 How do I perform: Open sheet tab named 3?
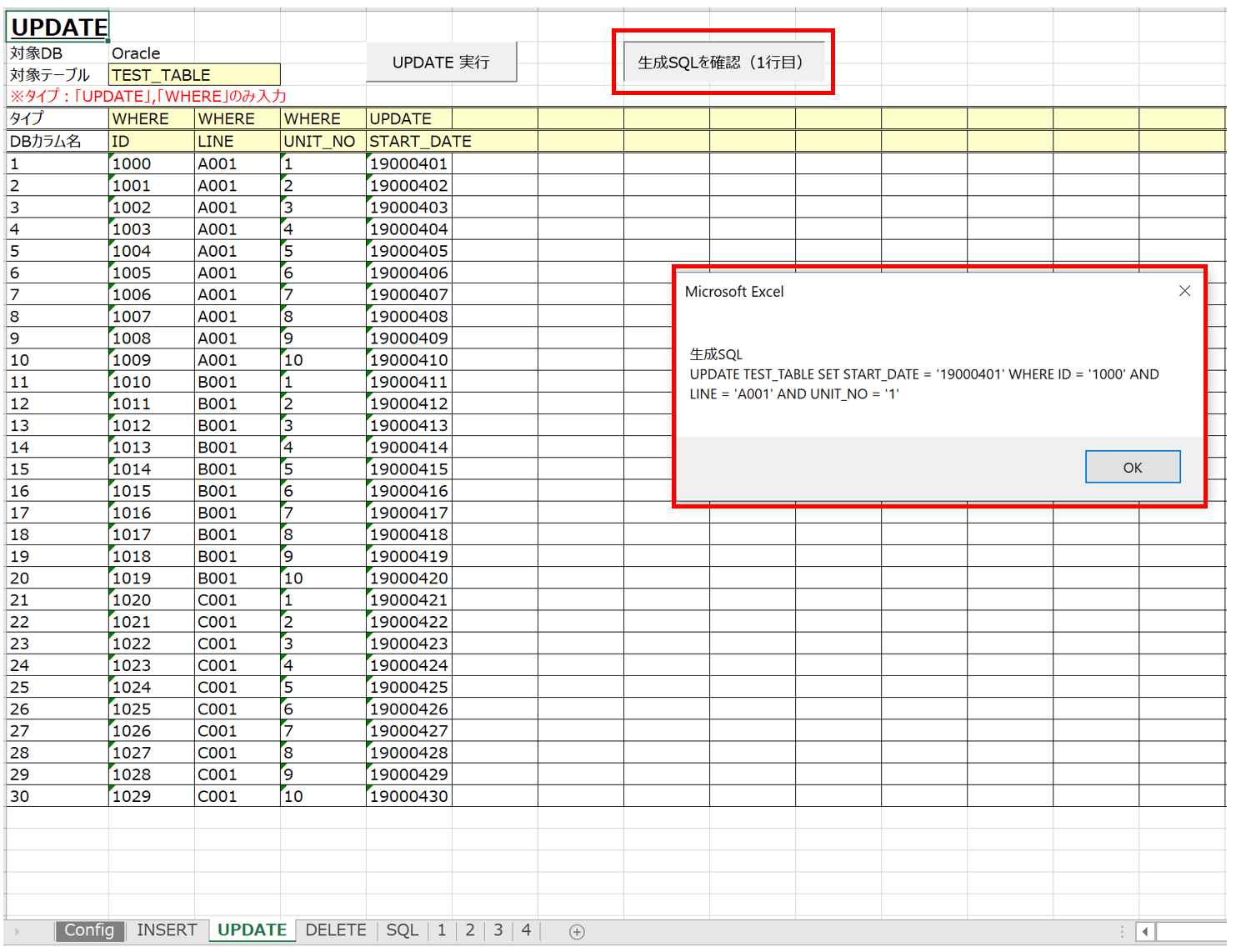tap(498, 930)
